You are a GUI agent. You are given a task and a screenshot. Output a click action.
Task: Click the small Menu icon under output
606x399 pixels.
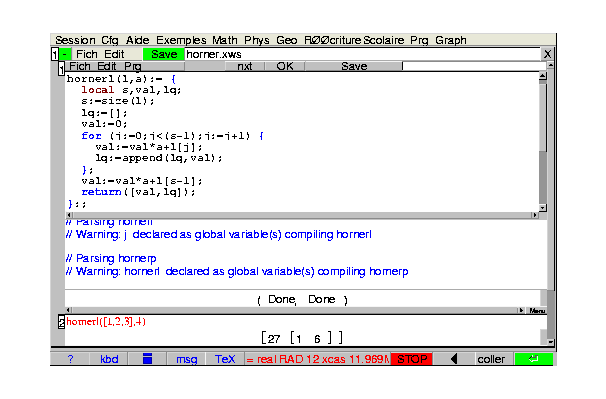click(537, 310)
